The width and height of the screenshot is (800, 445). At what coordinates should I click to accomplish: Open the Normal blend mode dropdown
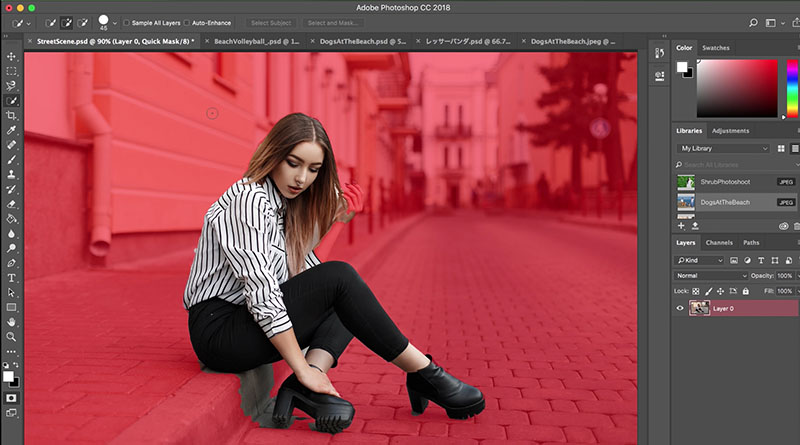pos(711,275)
